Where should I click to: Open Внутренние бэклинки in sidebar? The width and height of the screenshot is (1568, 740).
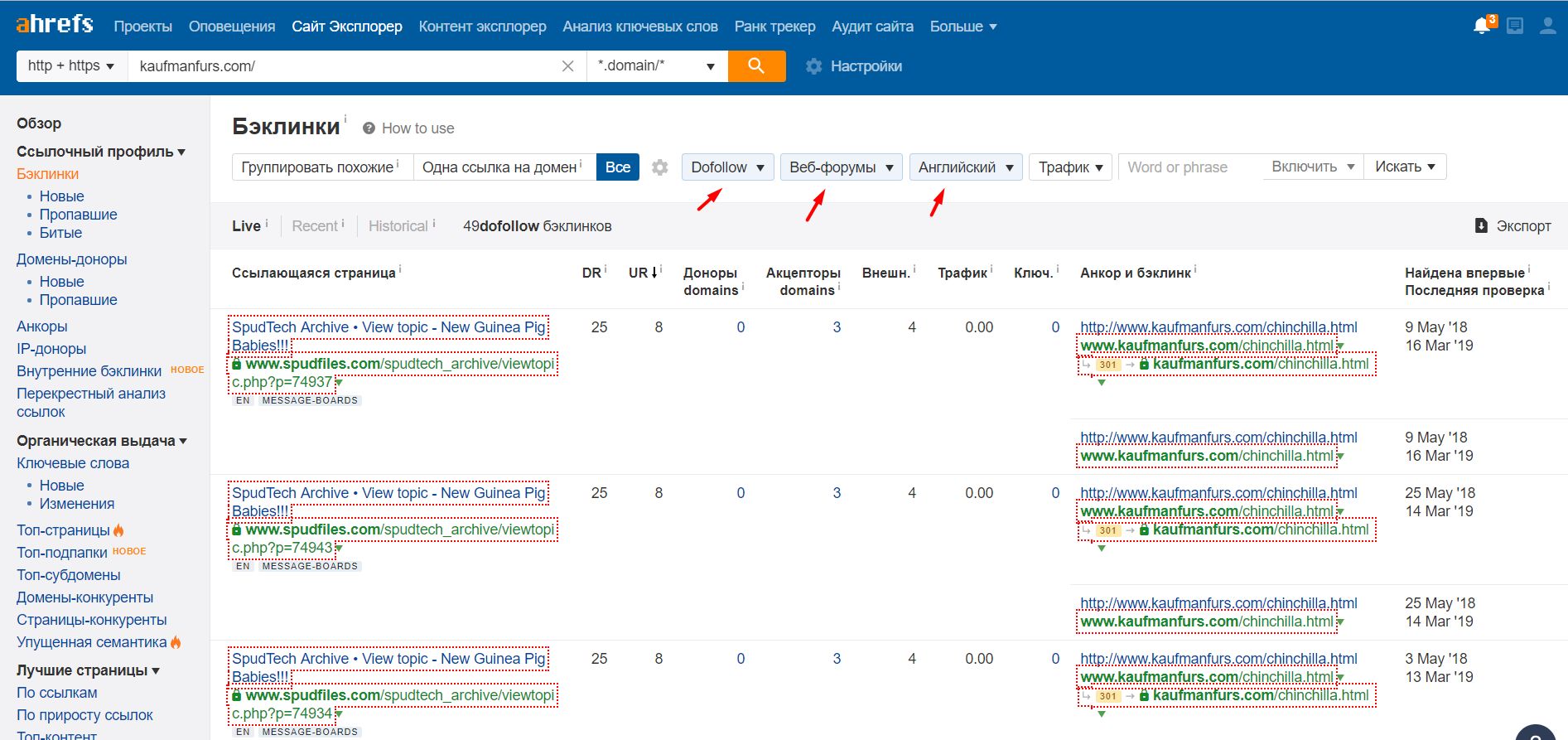89,371
